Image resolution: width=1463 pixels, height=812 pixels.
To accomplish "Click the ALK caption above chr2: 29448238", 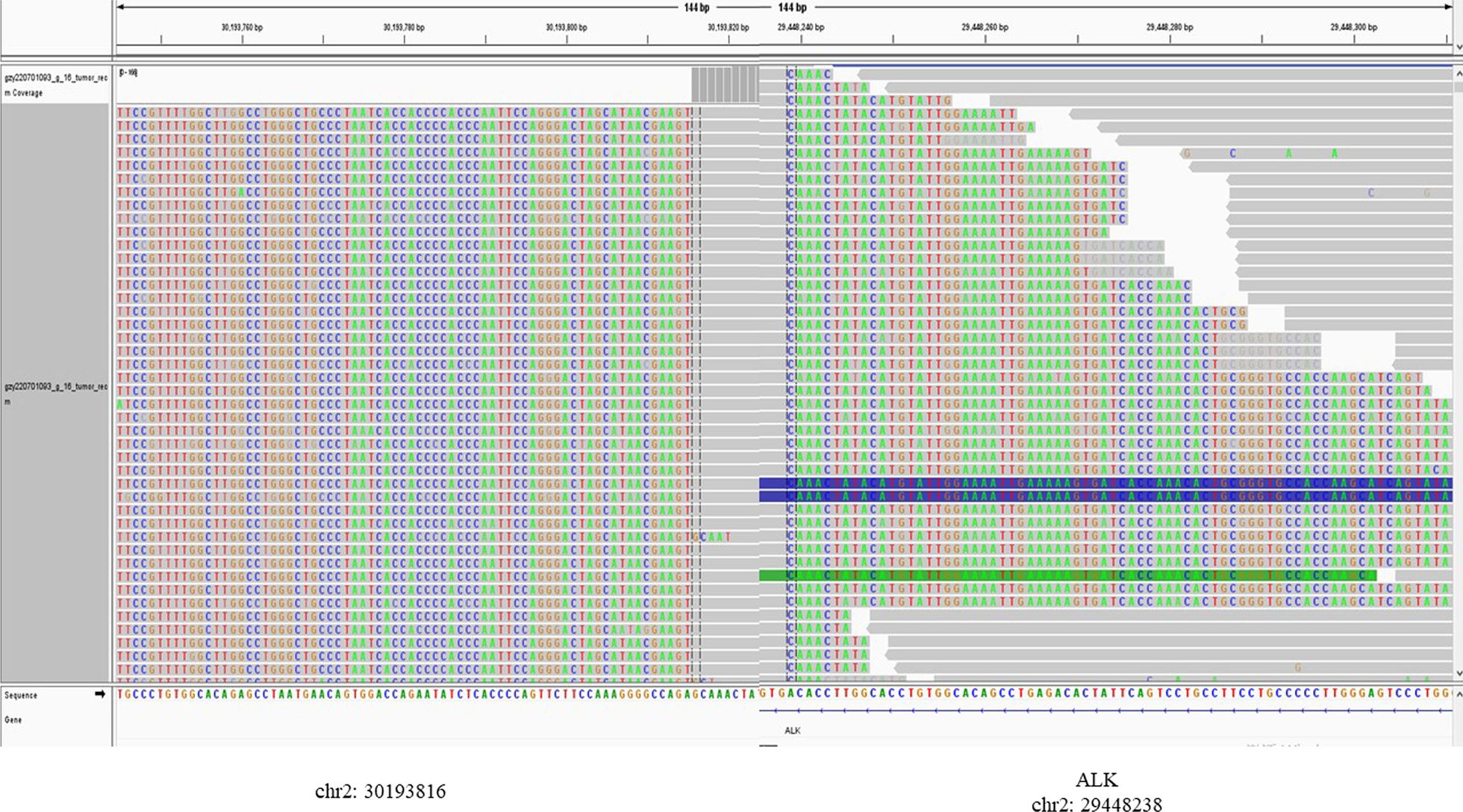I will [1097, 780].
